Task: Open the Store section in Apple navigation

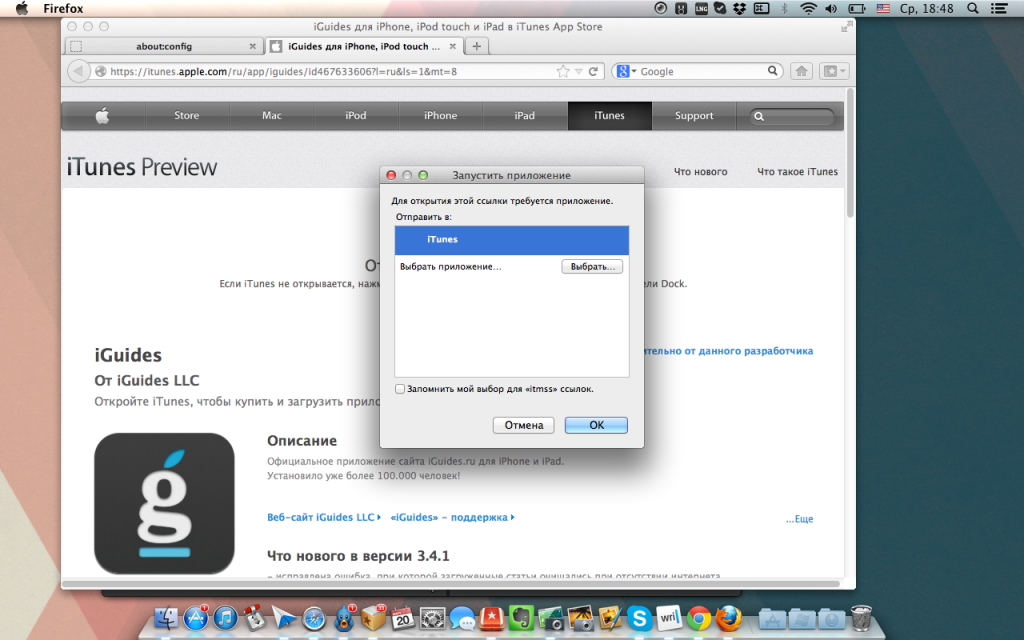Action: (187, 116)
